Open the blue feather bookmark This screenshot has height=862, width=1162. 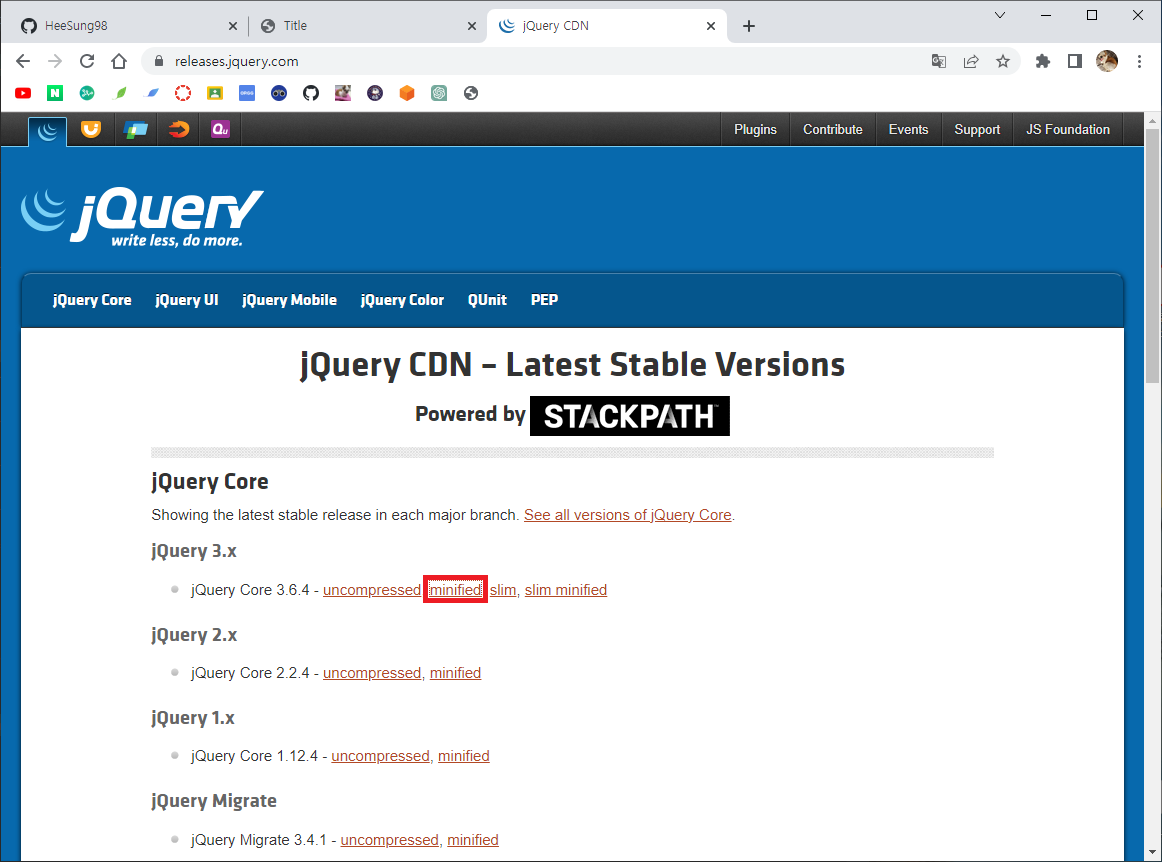point(151,93)
